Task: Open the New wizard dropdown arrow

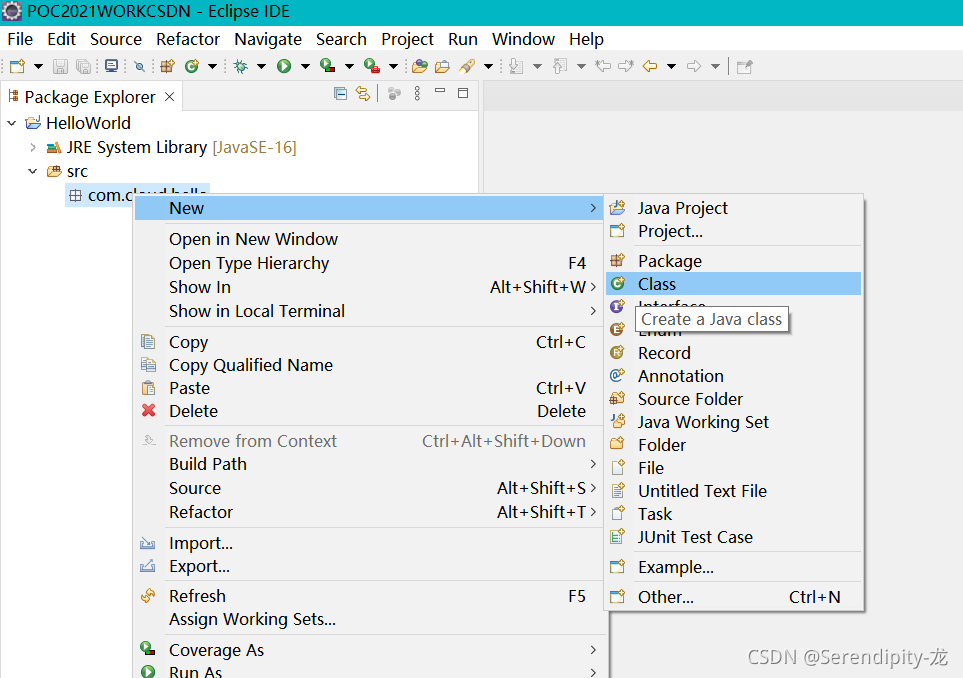Action: click(x=38, y=66)
